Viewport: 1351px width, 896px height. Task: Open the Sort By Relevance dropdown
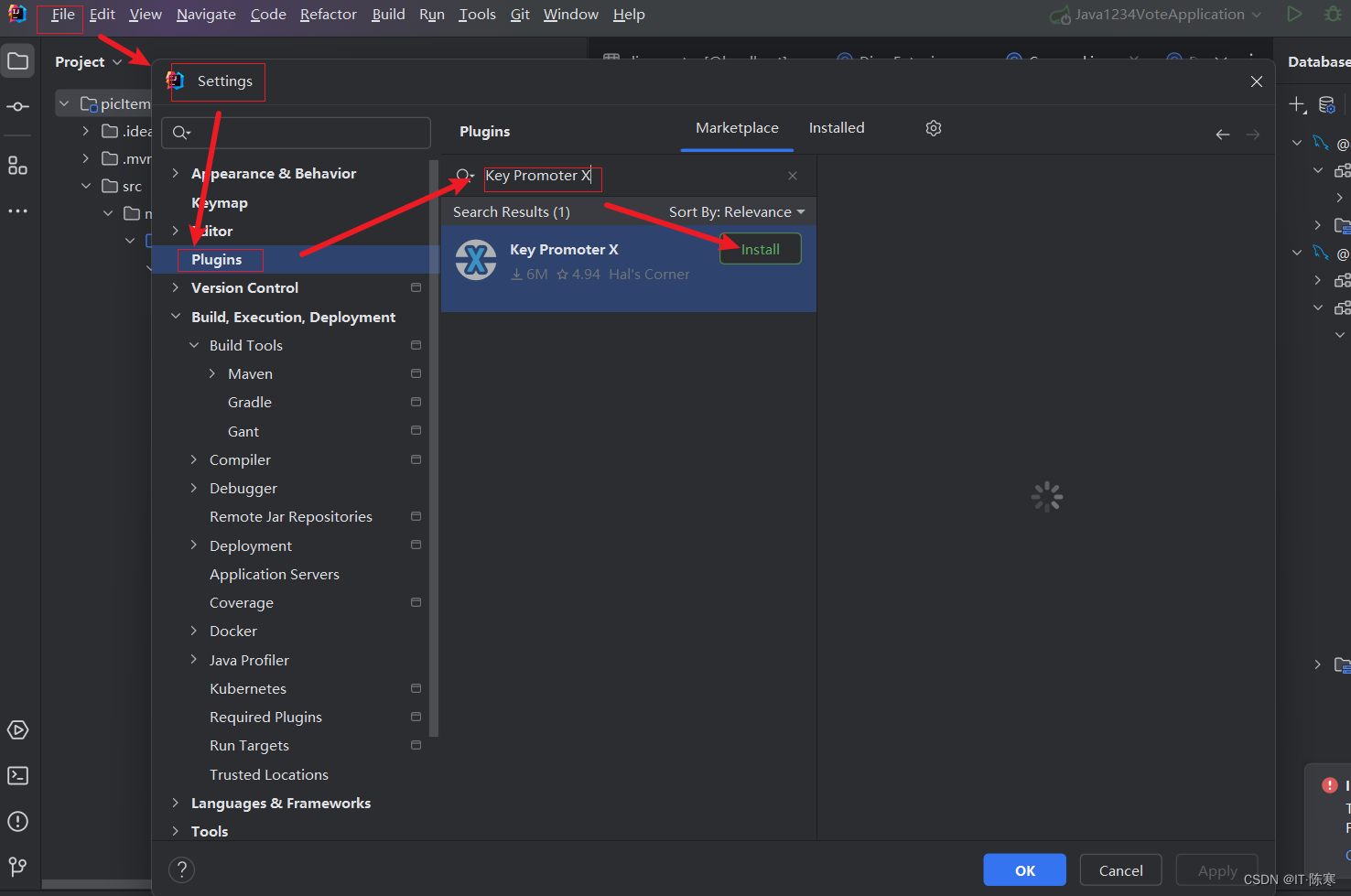[737, 211]
